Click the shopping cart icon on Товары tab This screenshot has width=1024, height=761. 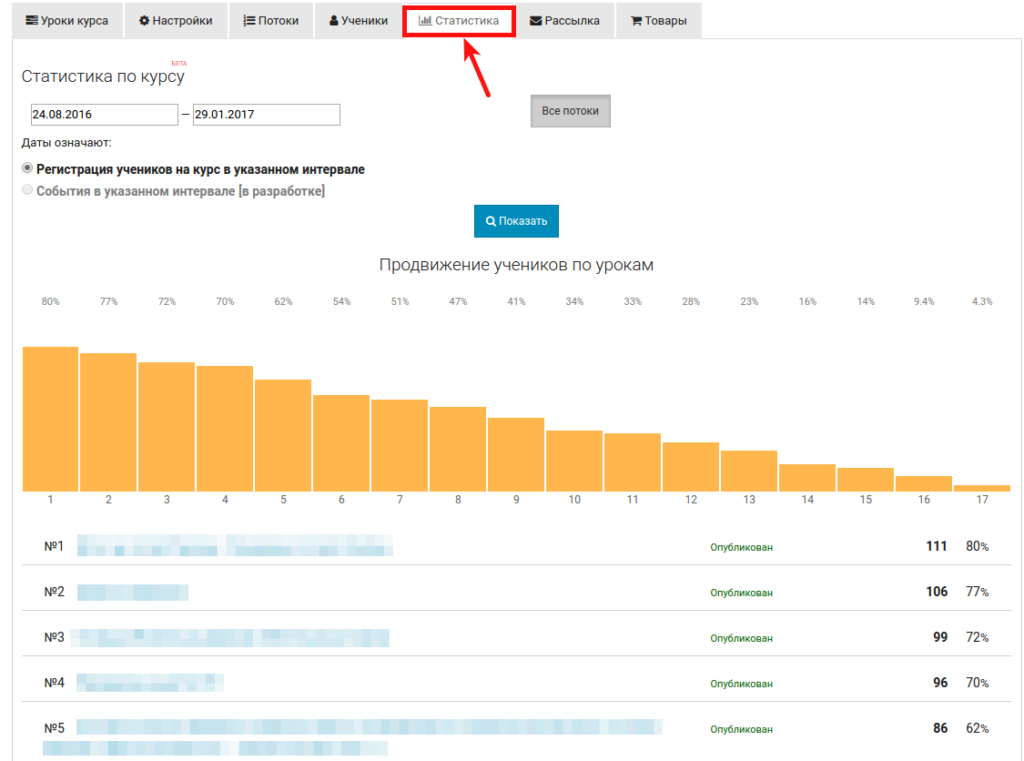pyautogui.click(x=636, y=21)
